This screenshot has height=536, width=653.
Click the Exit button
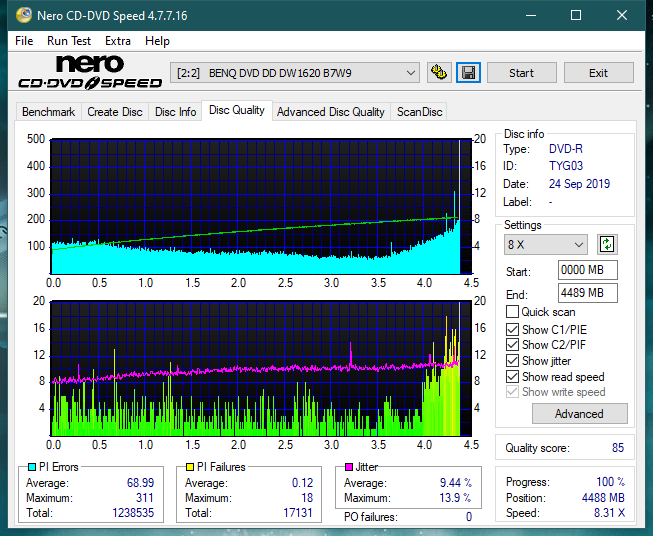click(x=598, y=73)
